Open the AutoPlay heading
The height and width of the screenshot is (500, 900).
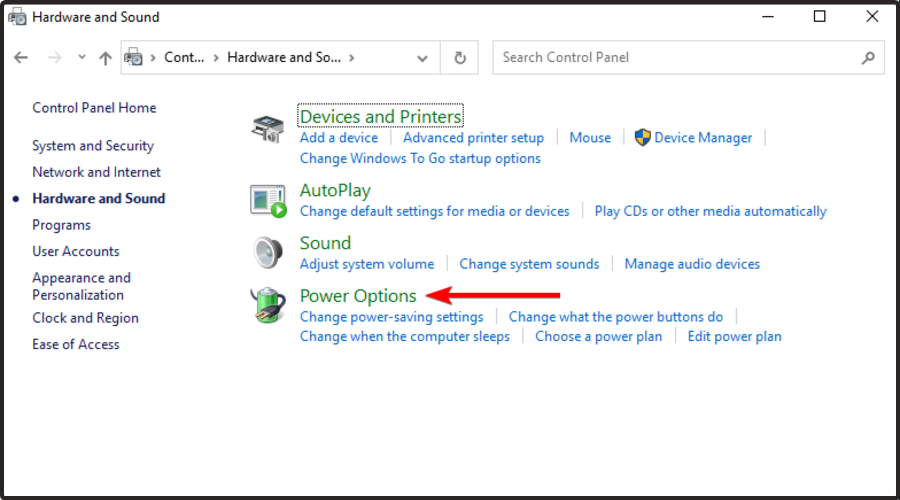click(335, 191)
